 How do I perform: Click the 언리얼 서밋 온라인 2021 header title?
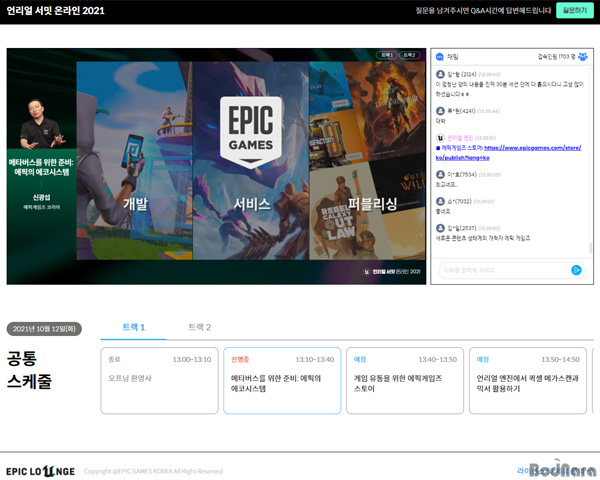[x=55, y=11]
